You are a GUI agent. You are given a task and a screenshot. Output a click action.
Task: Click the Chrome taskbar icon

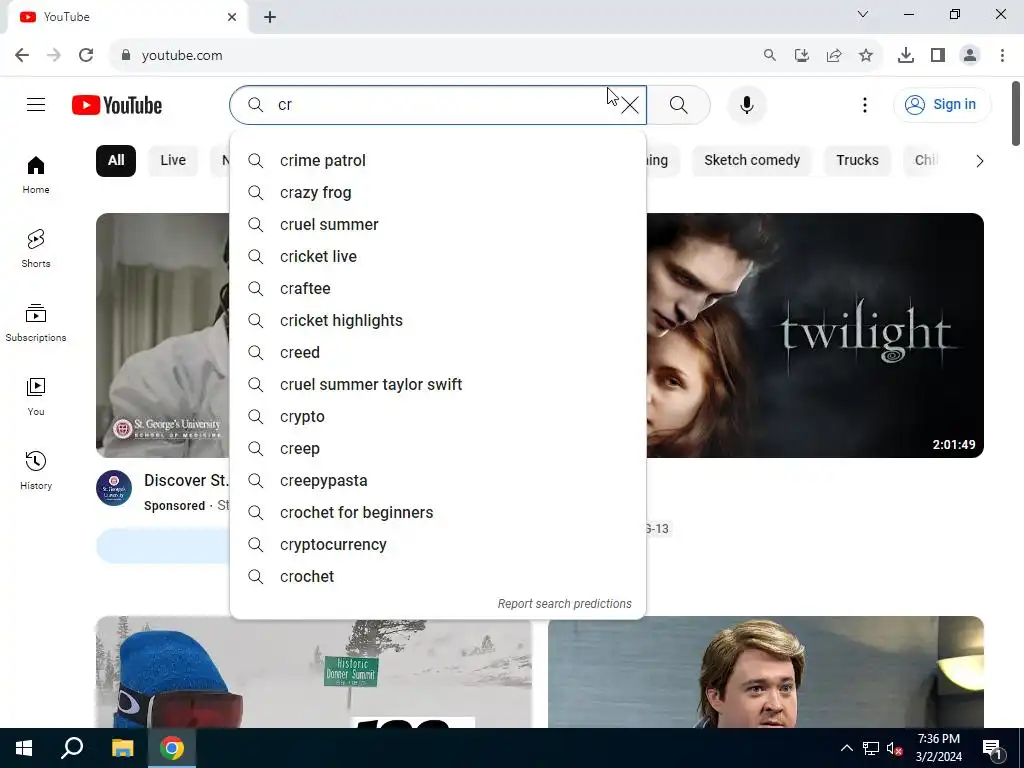172,748
